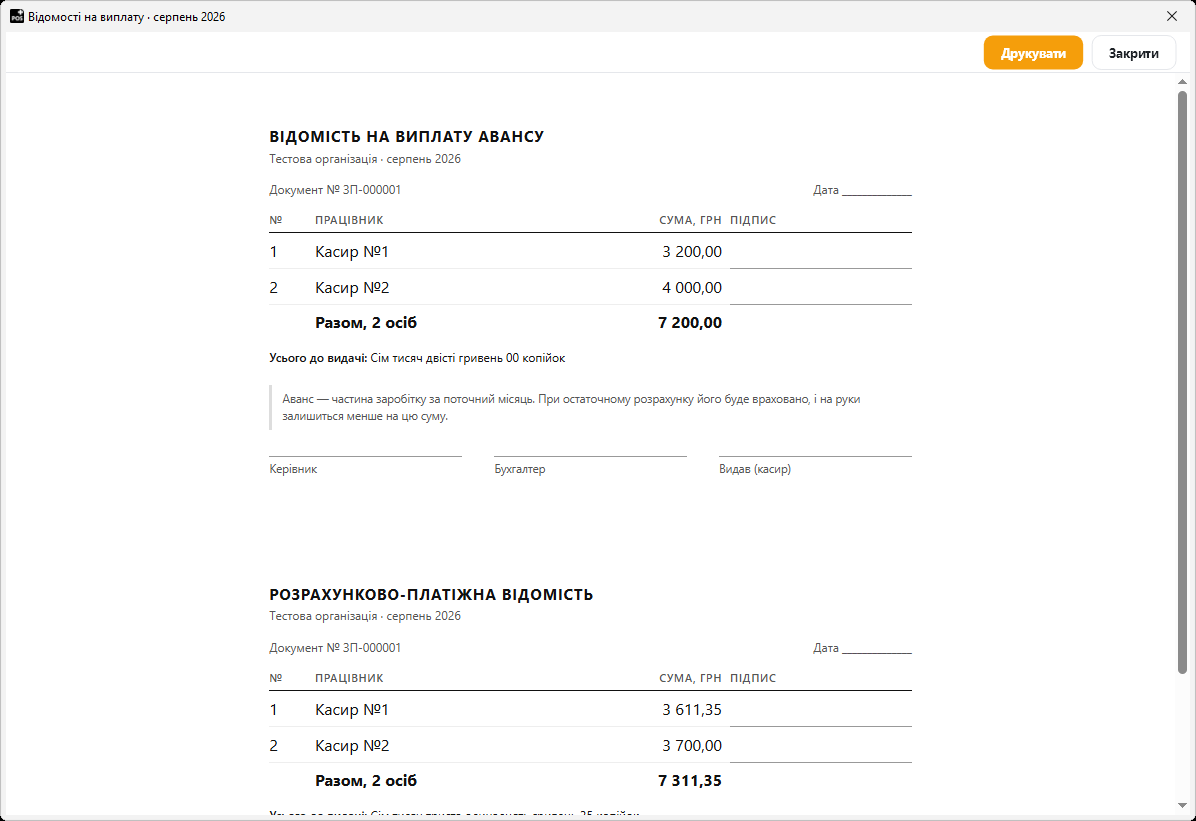Click the payroll total '7 311,35'

coord(690,781)
